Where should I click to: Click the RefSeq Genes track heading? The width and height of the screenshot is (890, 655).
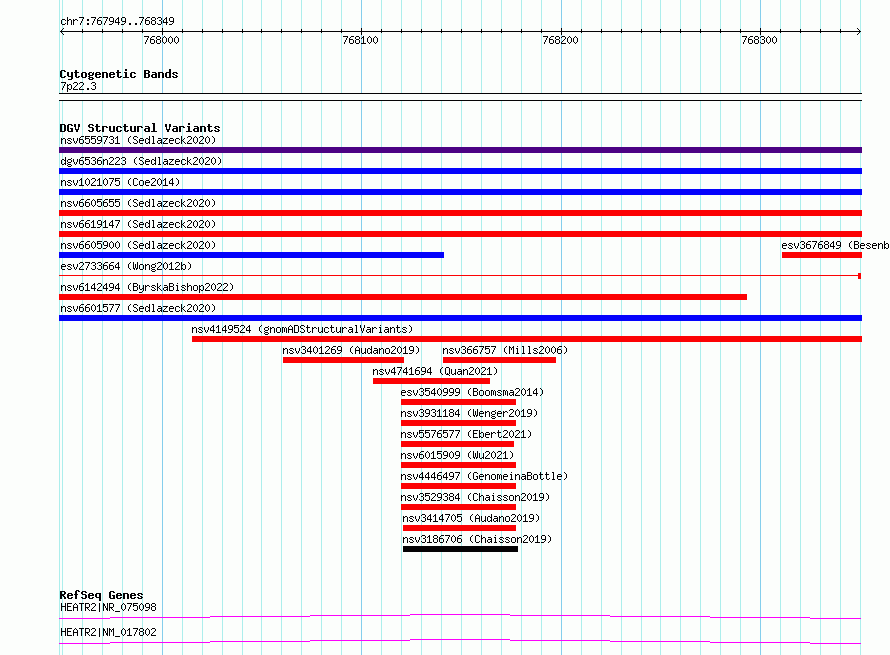(x=101, y=595)
